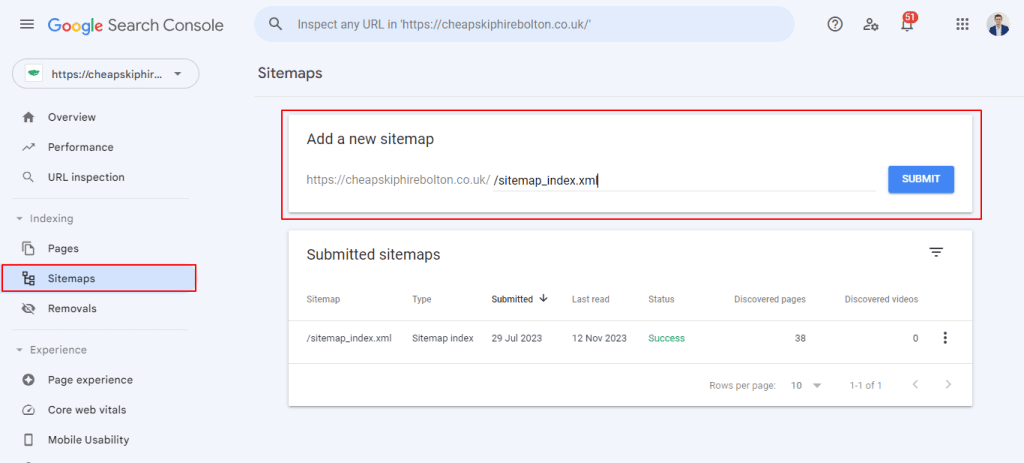Select Sitemaps in sidebar

[99, 278]
